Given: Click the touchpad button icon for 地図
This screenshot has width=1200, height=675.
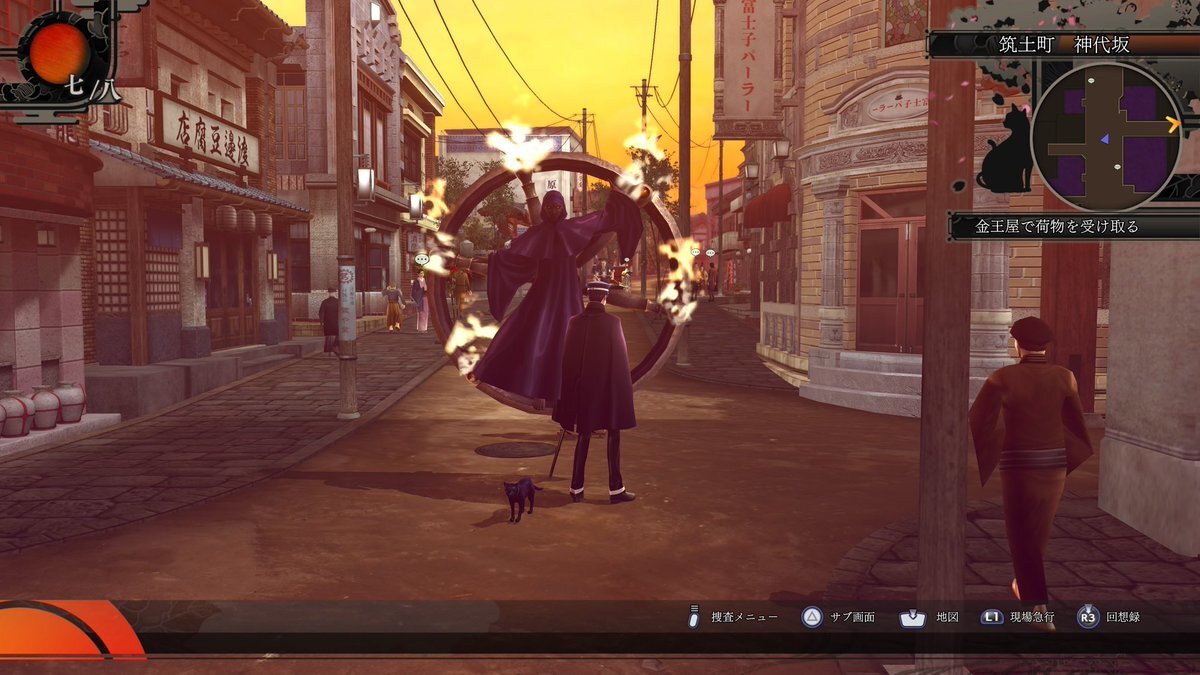Looking at the screenshot, I should [912, 617].
